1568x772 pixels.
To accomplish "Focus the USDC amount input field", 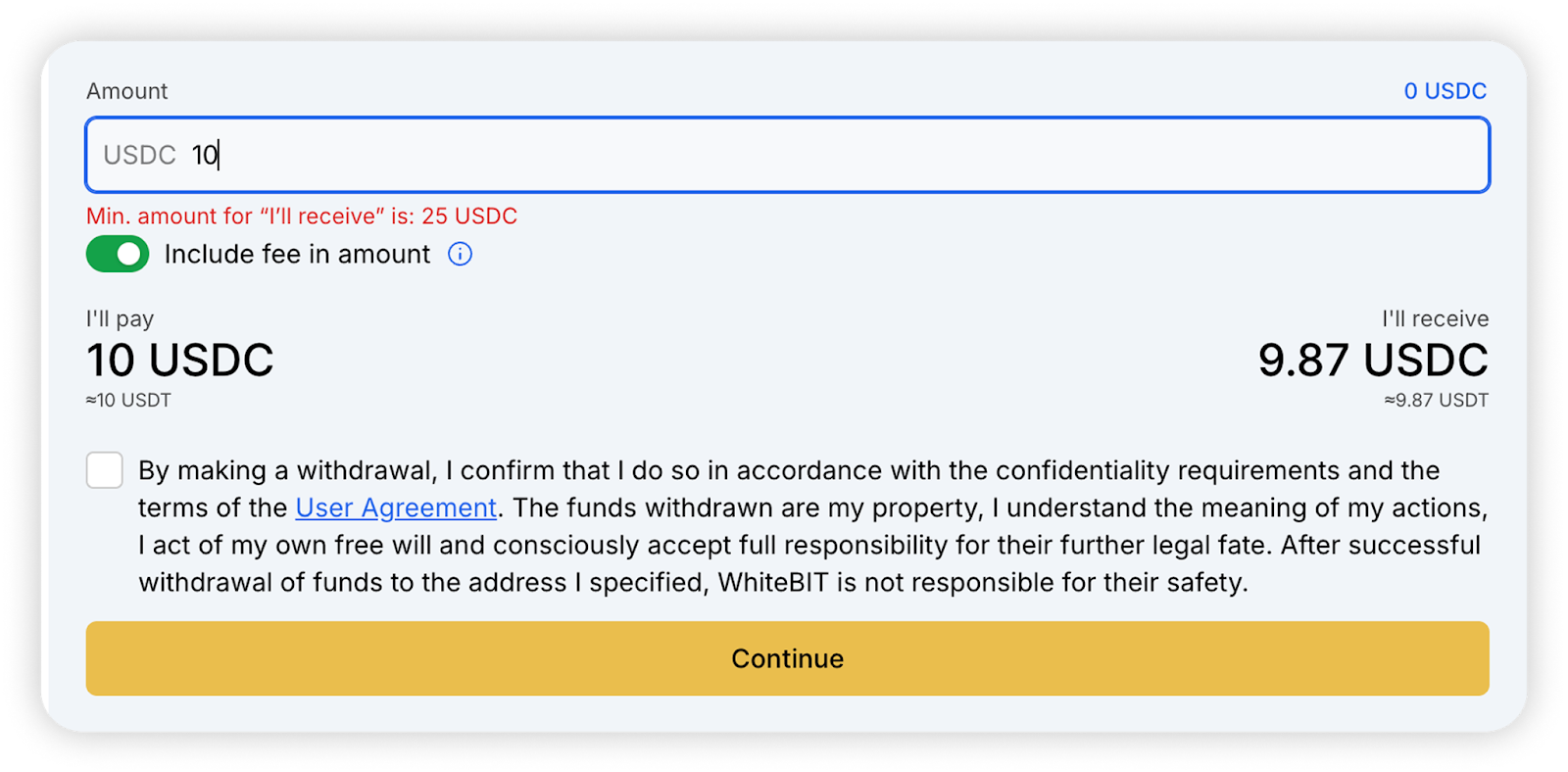I will (787, 155).
